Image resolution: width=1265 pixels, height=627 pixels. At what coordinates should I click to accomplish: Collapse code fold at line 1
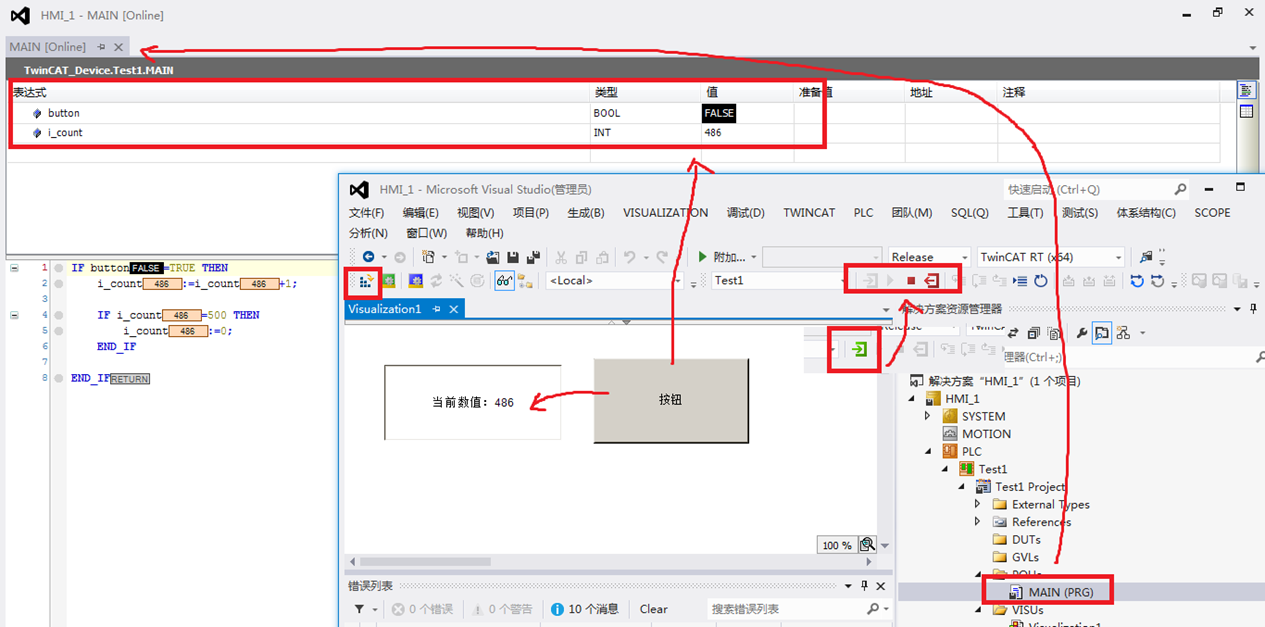[13, 268]
